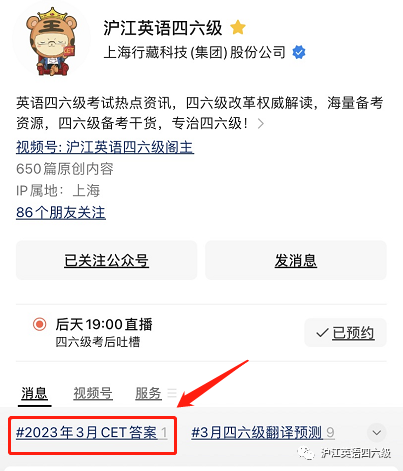Open the 视频号 沪江英语四六级阁主 link
The height and width of the screenshot is (471, 403).
tap(105, 147)
